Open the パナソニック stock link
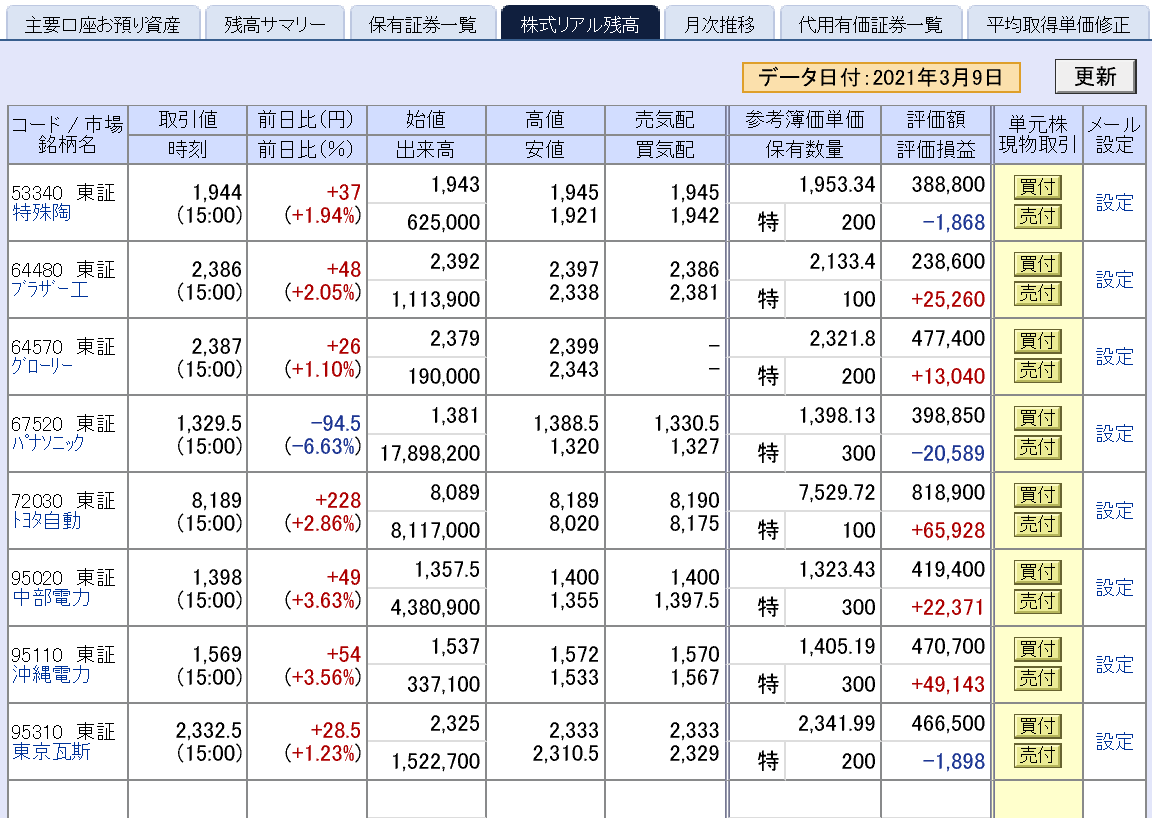 tap(48, 442)
